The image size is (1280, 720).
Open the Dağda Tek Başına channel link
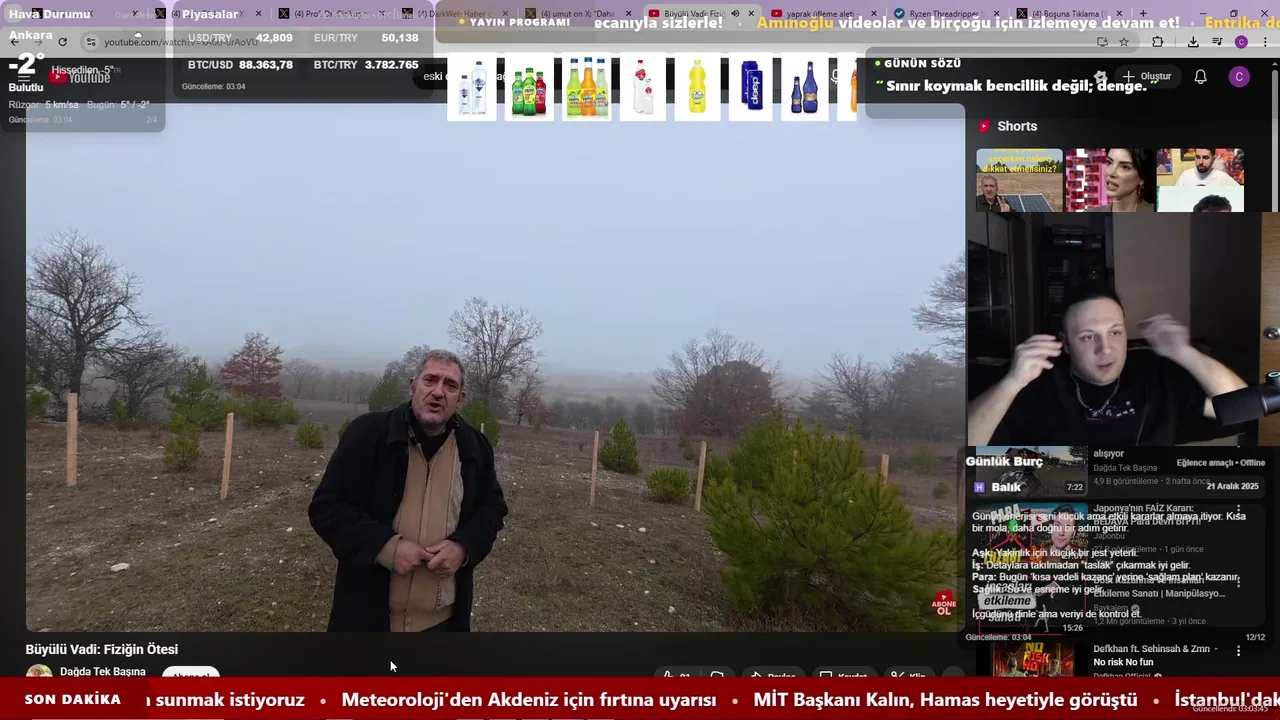[x=103, y=672]
